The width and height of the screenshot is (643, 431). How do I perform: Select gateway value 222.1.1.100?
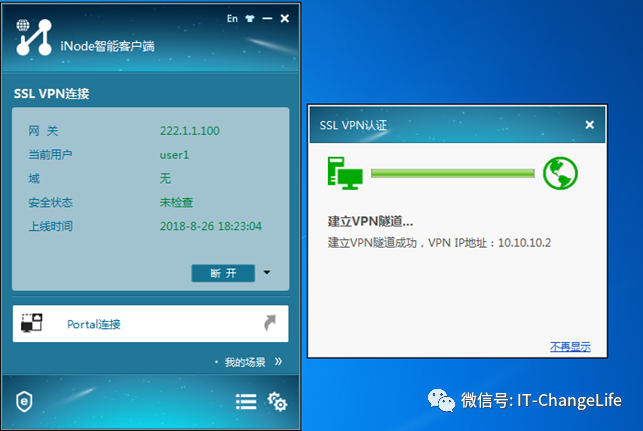189,131
